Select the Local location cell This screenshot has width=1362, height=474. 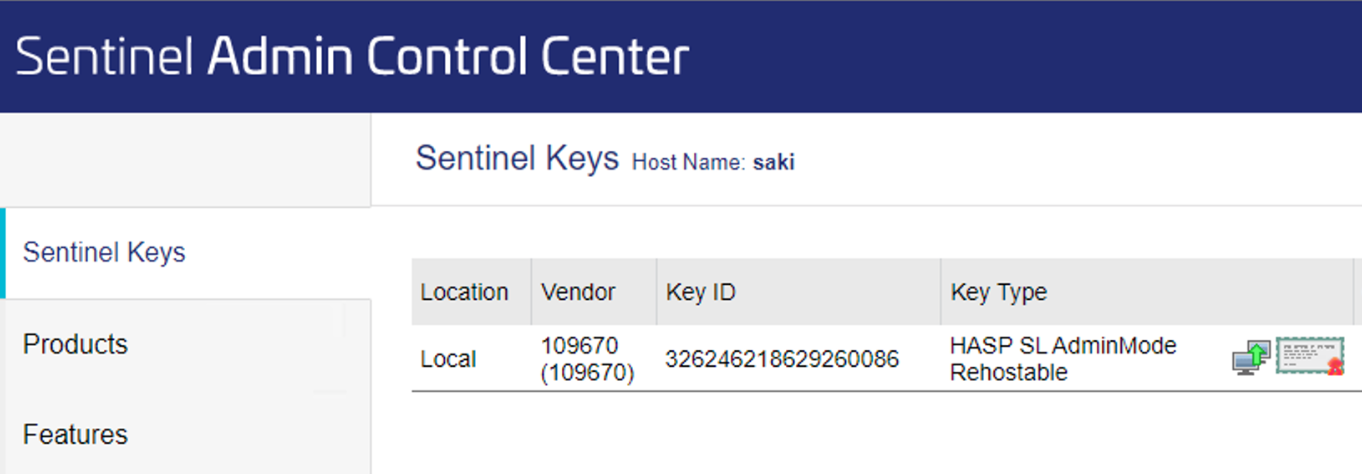[x=448, y=359]
